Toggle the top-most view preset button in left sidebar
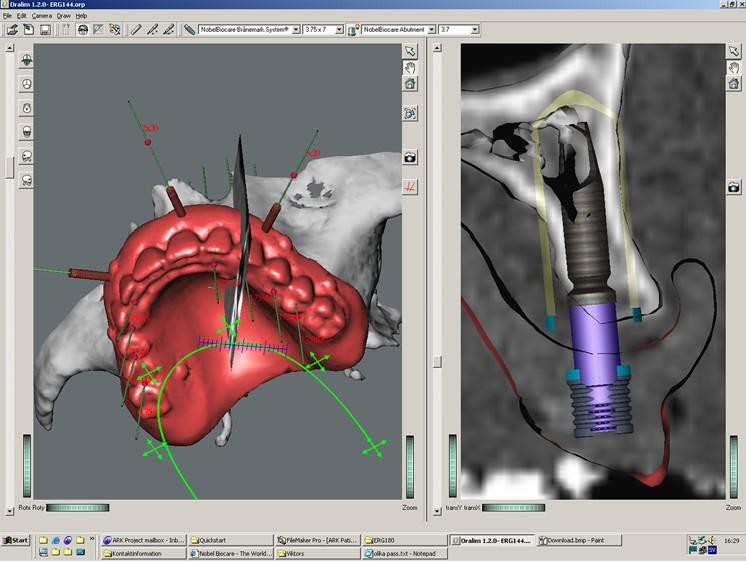The width and height of the screenshot is (746, 562). (x=26, y=60)
